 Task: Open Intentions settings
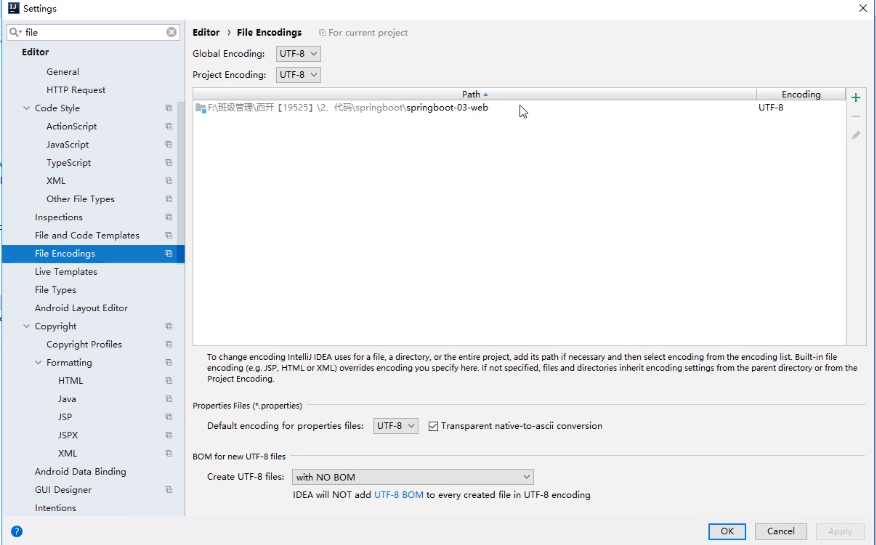pos(55,508)
